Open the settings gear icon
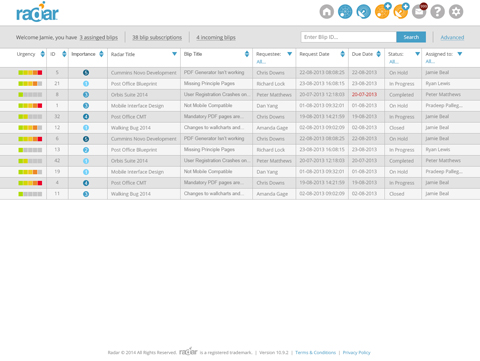Image resolution: width=480 pixels, height=361 pixels. click(456, 12)
